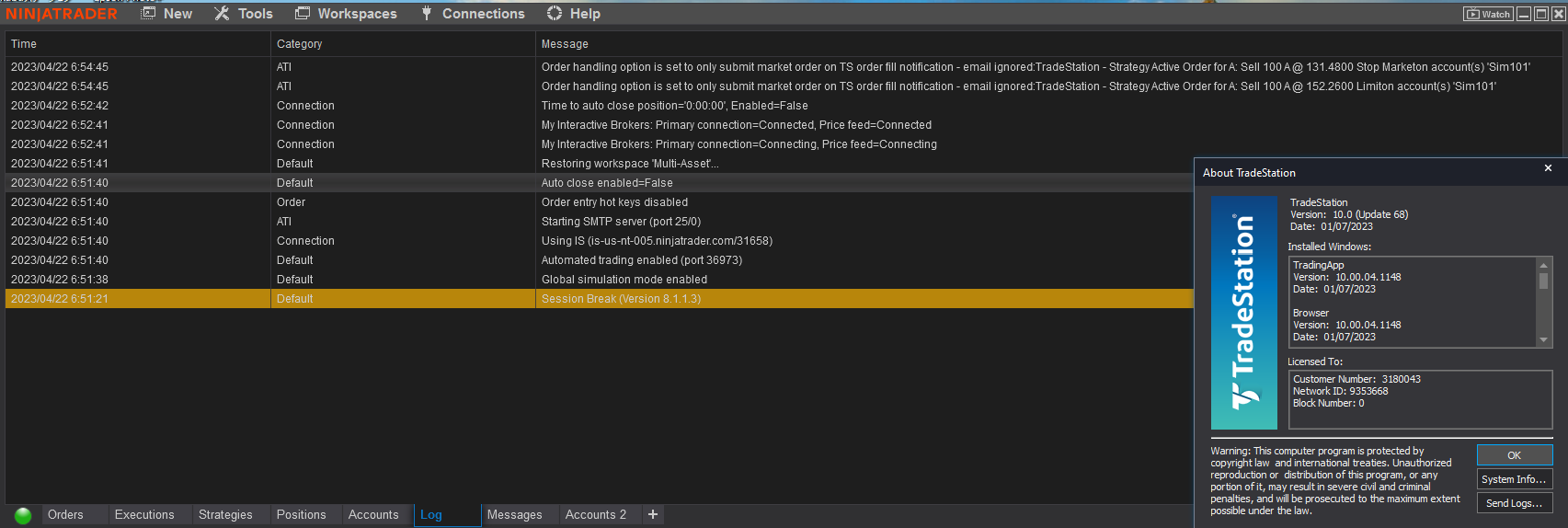Open the Strategies tab

(x=225, y=515)
